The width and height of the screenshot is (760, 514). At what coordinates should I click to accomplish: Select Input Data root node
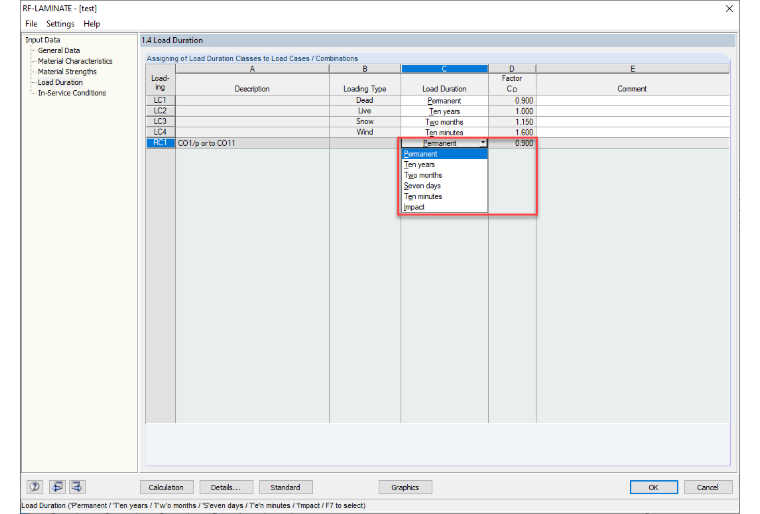(43, 40)
